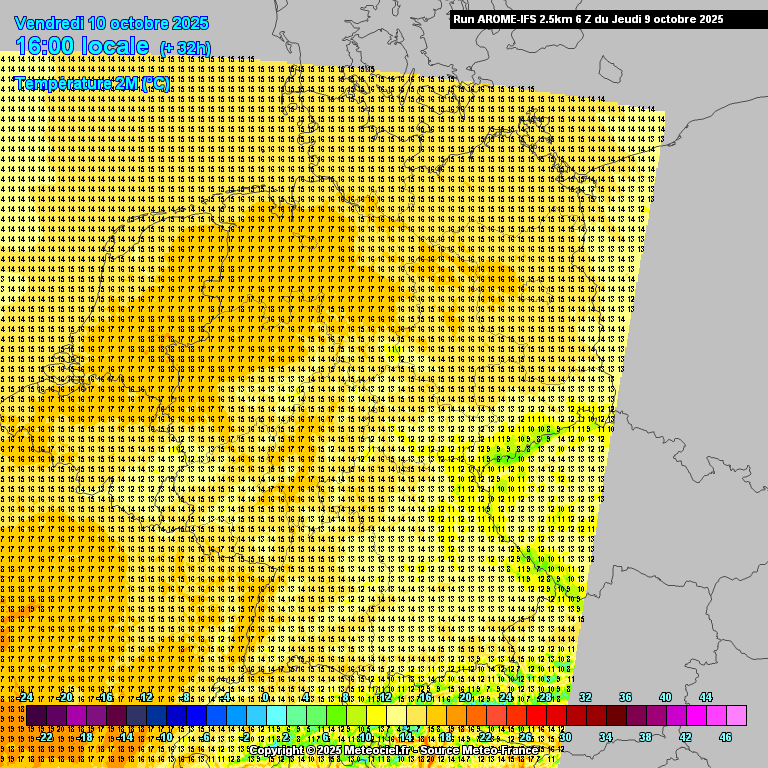Click the '44' label above the legend
This screenshot has width=768, height=768.
pyautogui.click(x=706, y=697)
